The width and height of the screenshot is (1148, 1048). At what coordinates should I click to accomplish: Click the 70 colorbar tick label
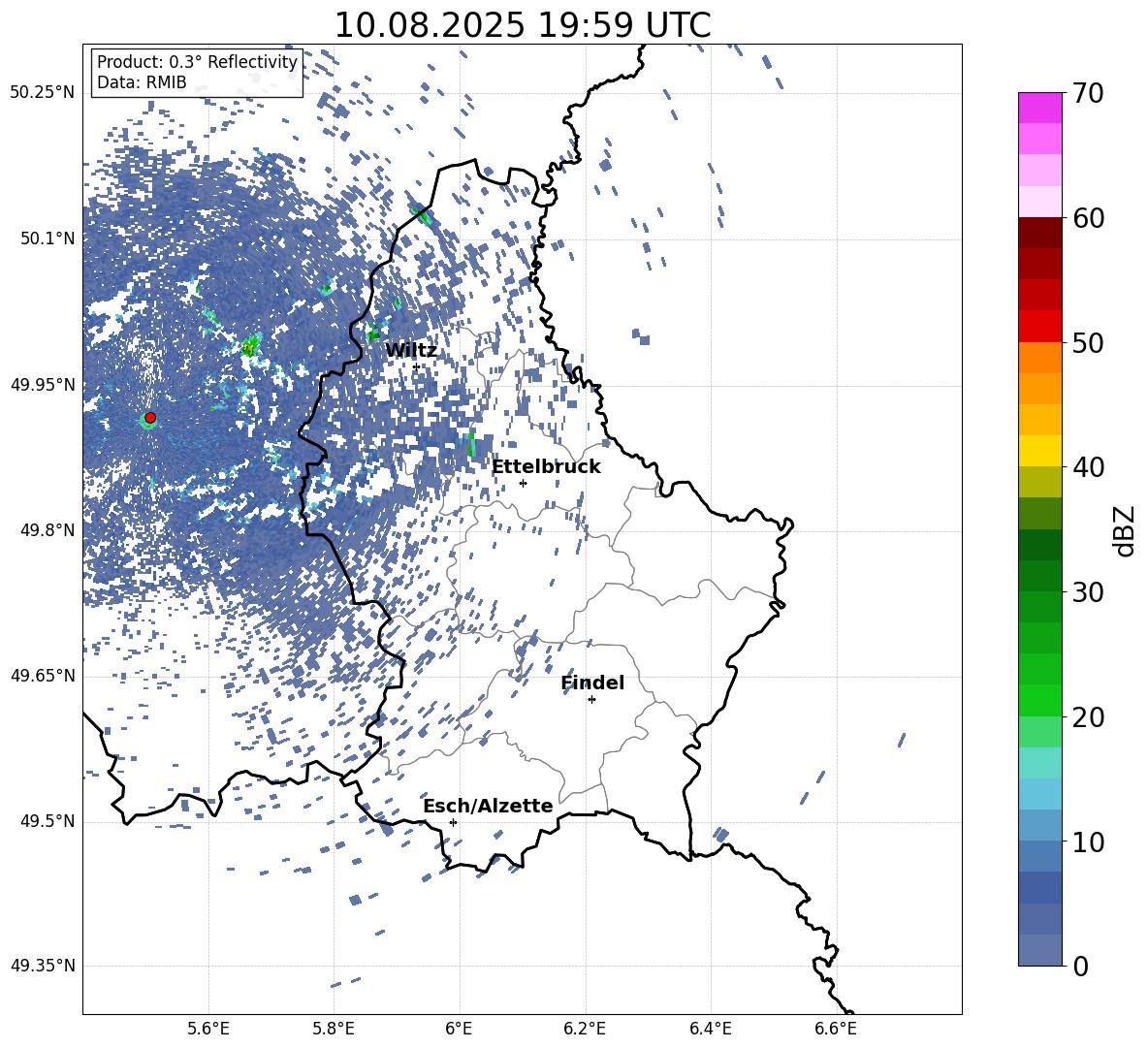(1088, 93)
